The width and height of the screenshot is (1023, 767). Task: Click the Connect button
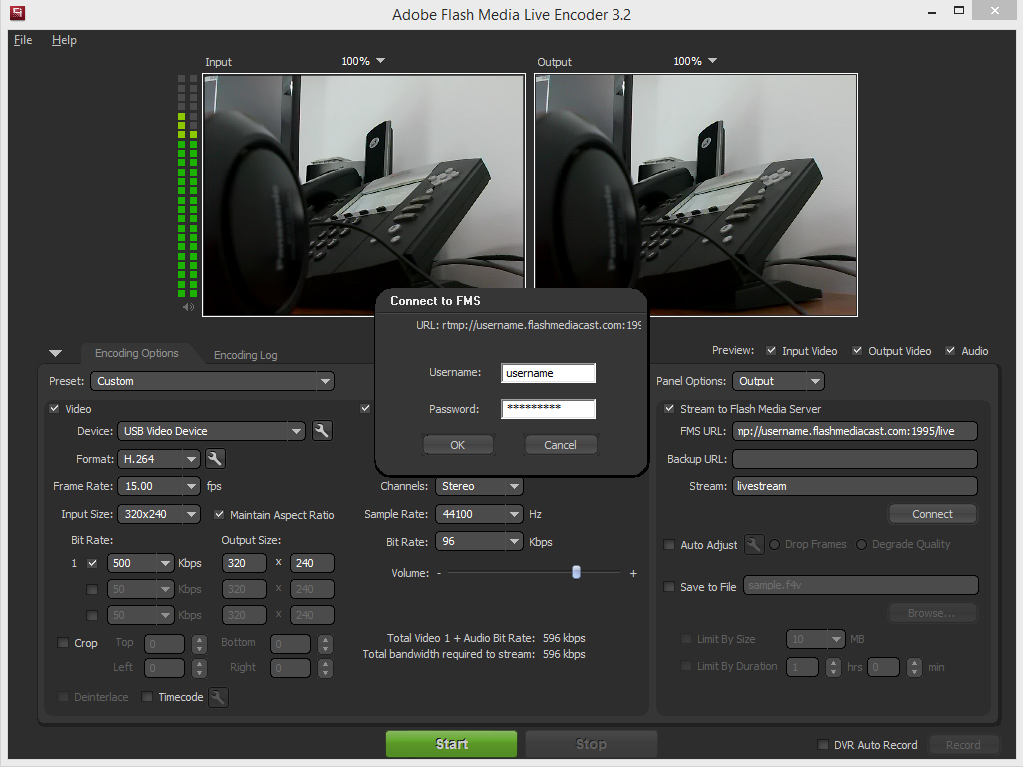[932, 515]
